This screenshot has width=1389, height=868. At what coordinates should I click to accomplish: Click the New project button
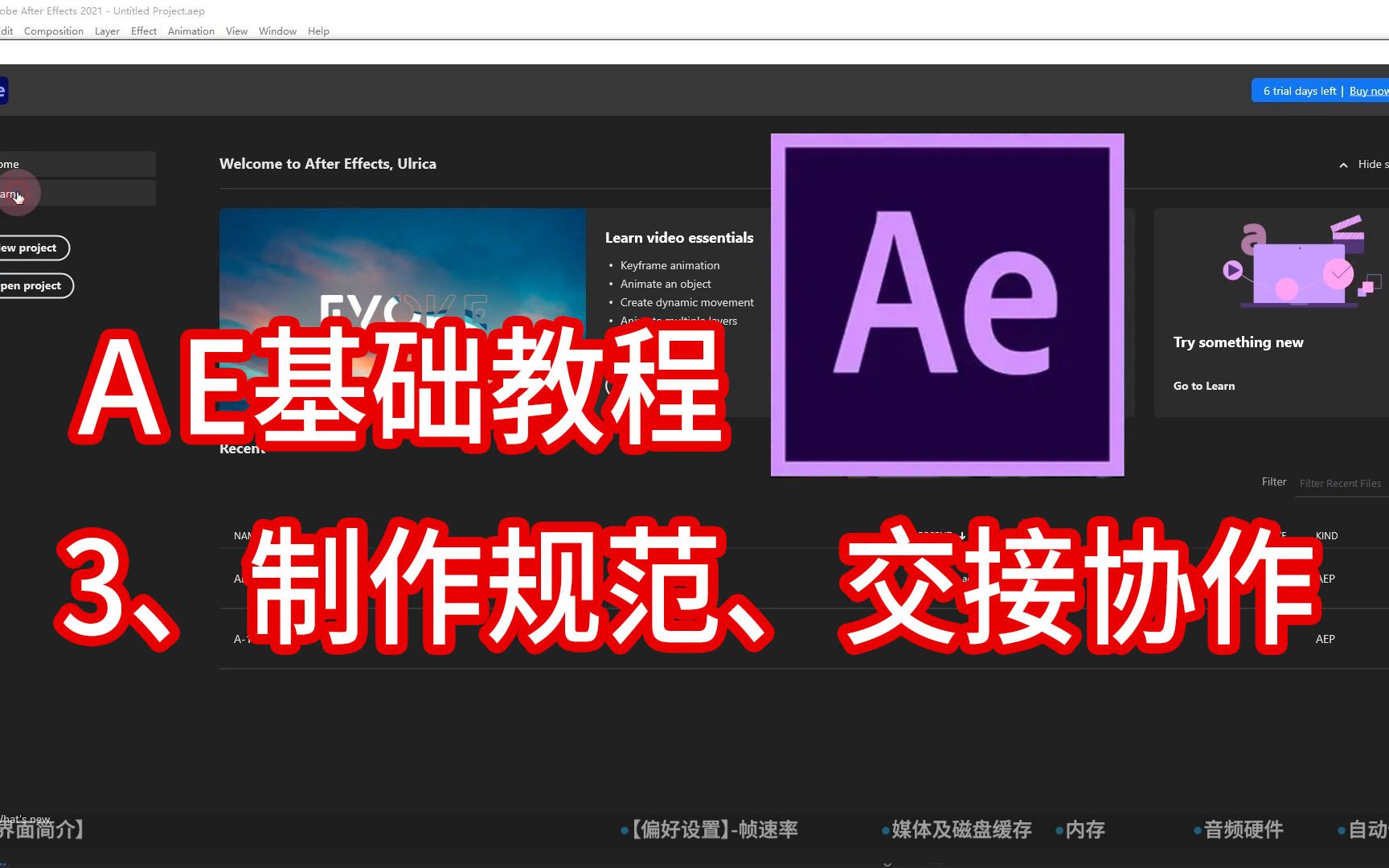[34, 248]
